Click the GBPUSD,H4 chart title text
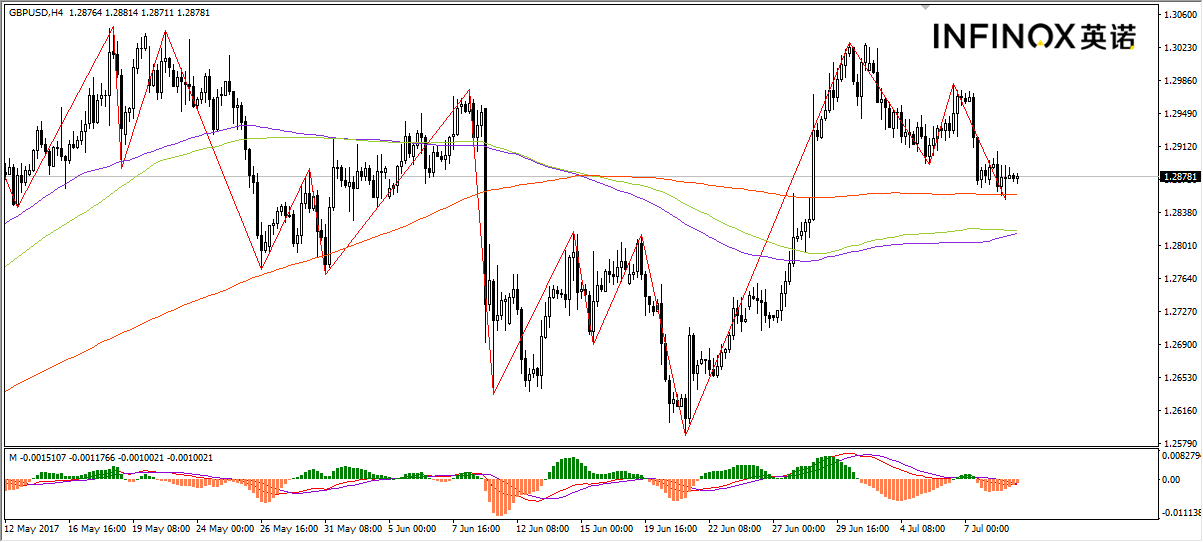 pyautogui.click(x=35, y=11)
